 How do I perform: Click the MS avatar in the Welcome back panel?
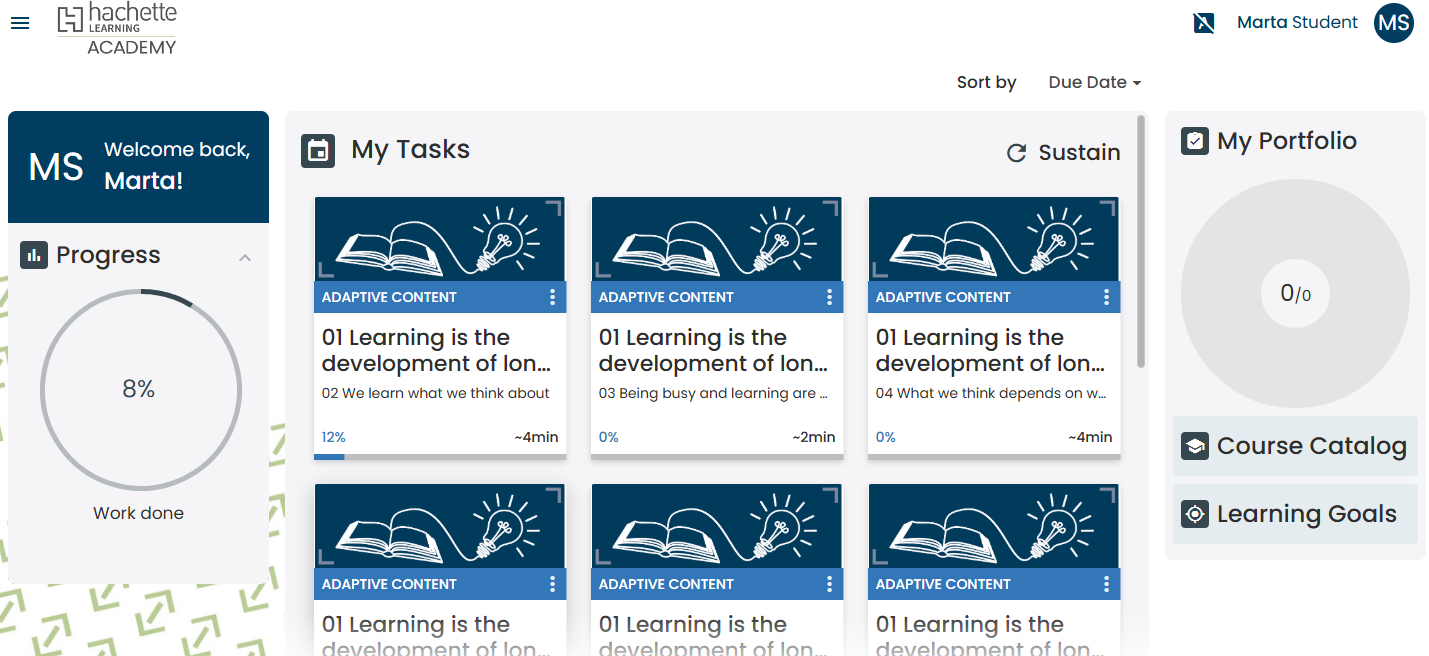[x=56, y=167]
